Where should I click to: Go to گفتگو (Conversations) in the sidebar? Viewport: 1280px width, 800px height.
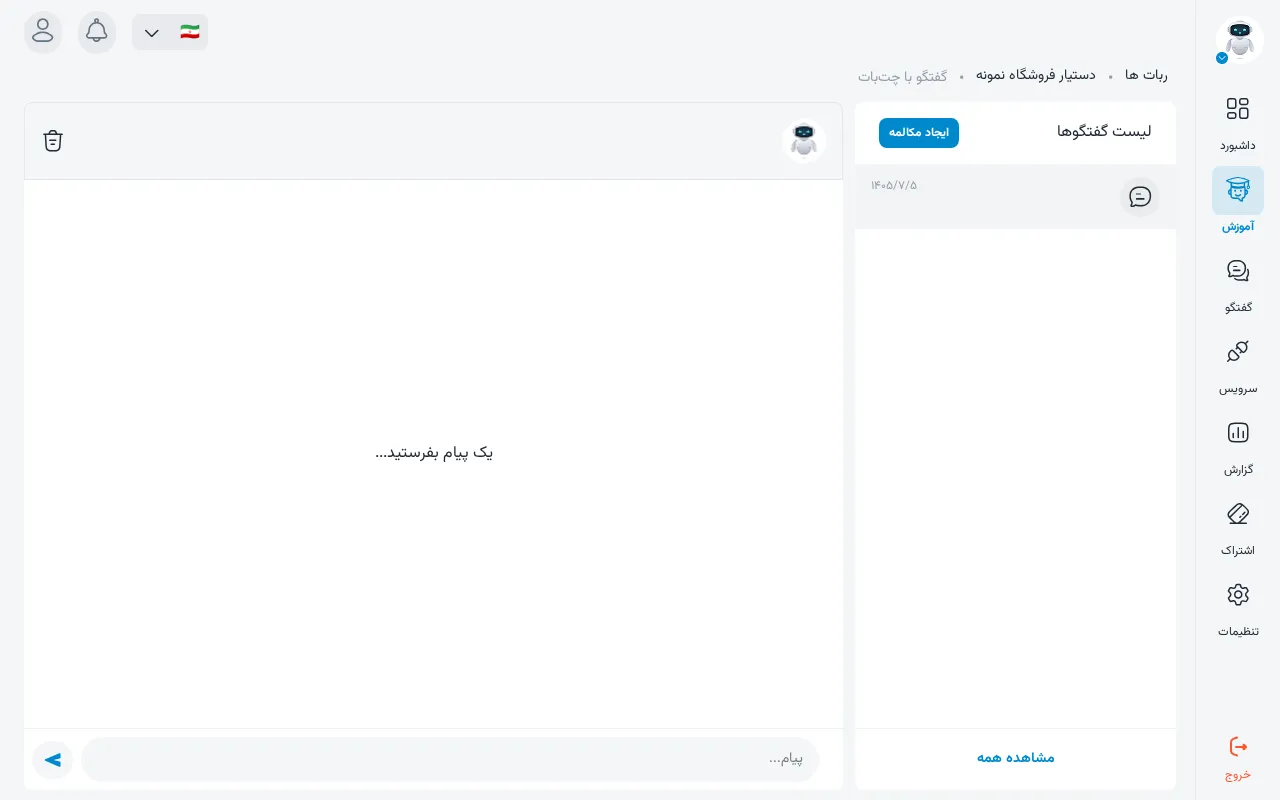pos(1238,271)
